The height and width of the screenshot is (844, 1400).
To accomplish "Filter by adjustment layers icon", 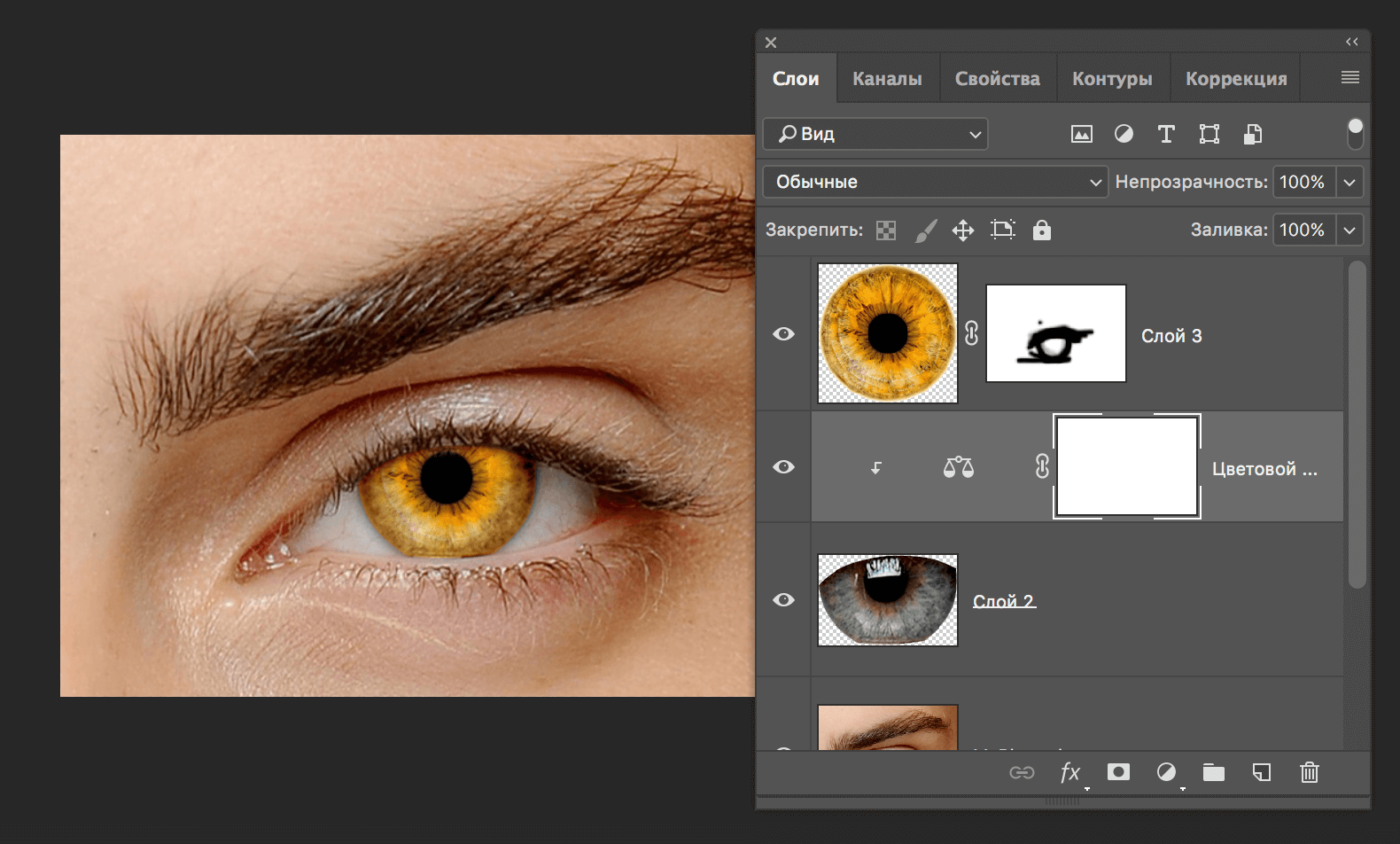I will pyautogui.click(x=1124, y=134).
